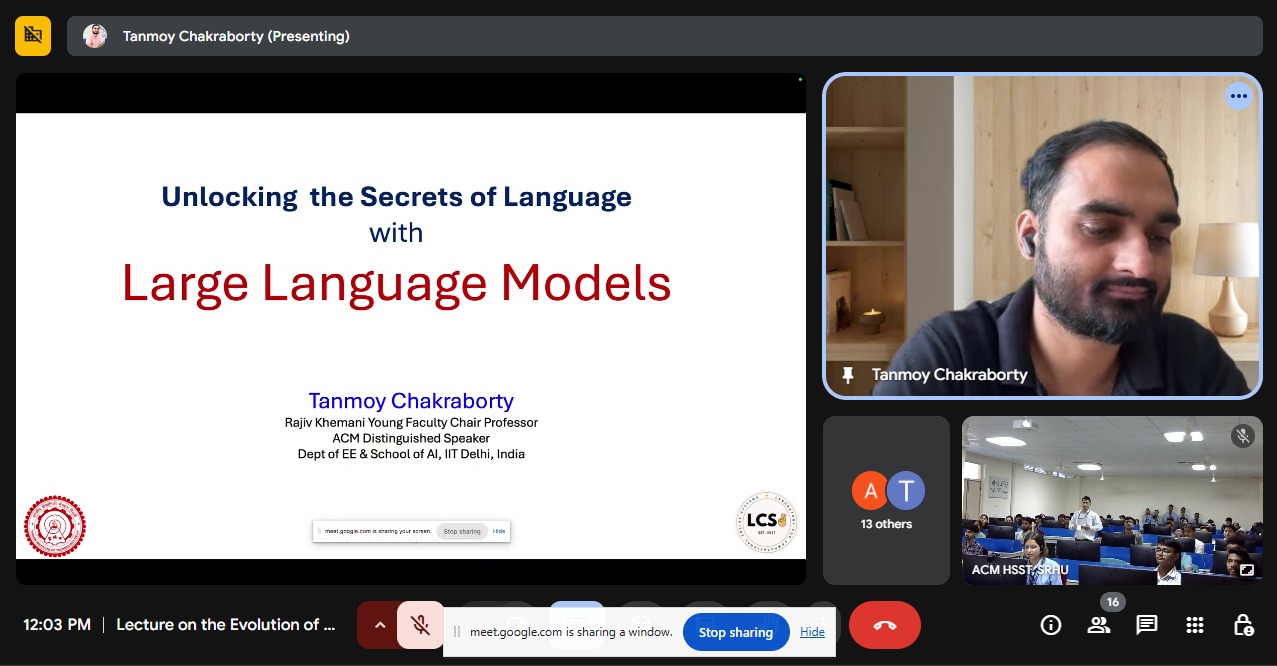This screenshot has height=666, width=1277.
Task: Select the ACM HSST SRHU video thumbnail
Action: point(1111,500)
